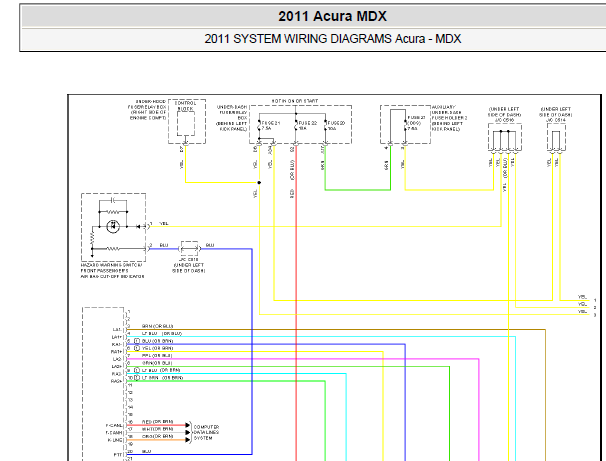The image size is (606, 461).
Task: Click the "LT BLU (OR BRN)" pin 9 label
Action: (x=161, y=370)
